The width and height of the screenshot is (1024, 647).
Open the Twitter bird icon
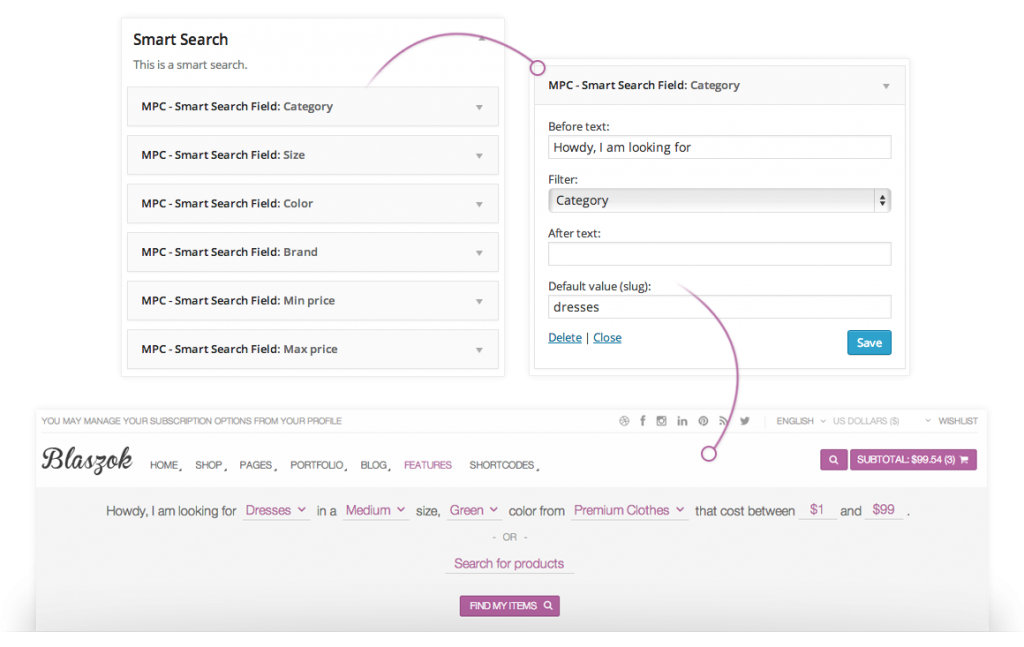(745, 421)
